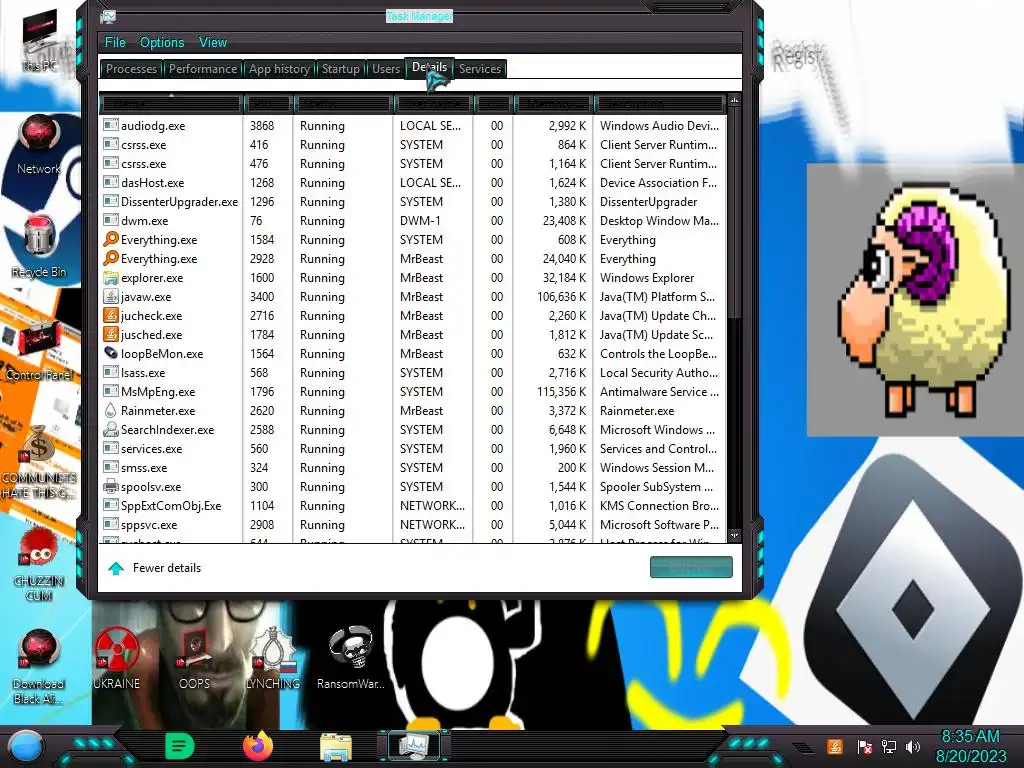Open the LYNCHING desktop shortcut
Viewport: 1024px width, 768px height.
(272, 658)
